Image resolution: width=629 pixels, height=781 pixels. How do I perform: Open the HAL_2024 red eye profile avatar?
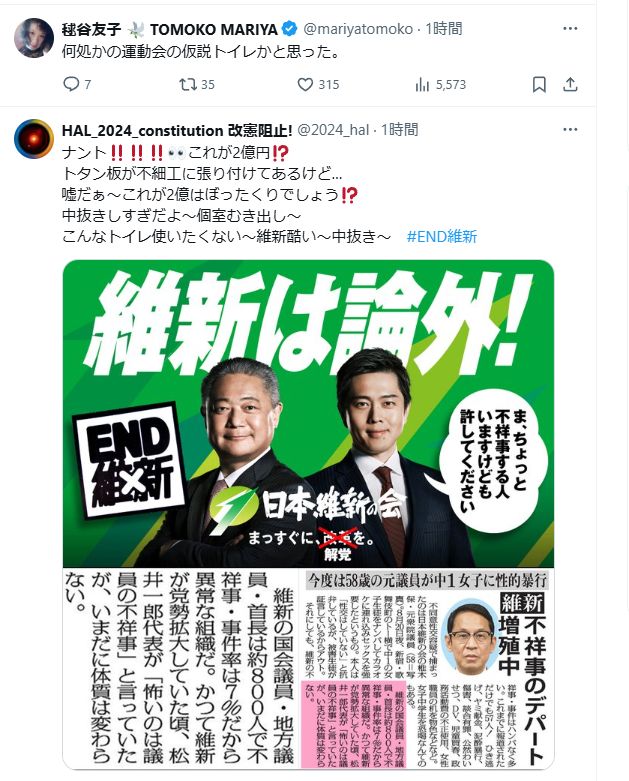[x=34, y=139]
